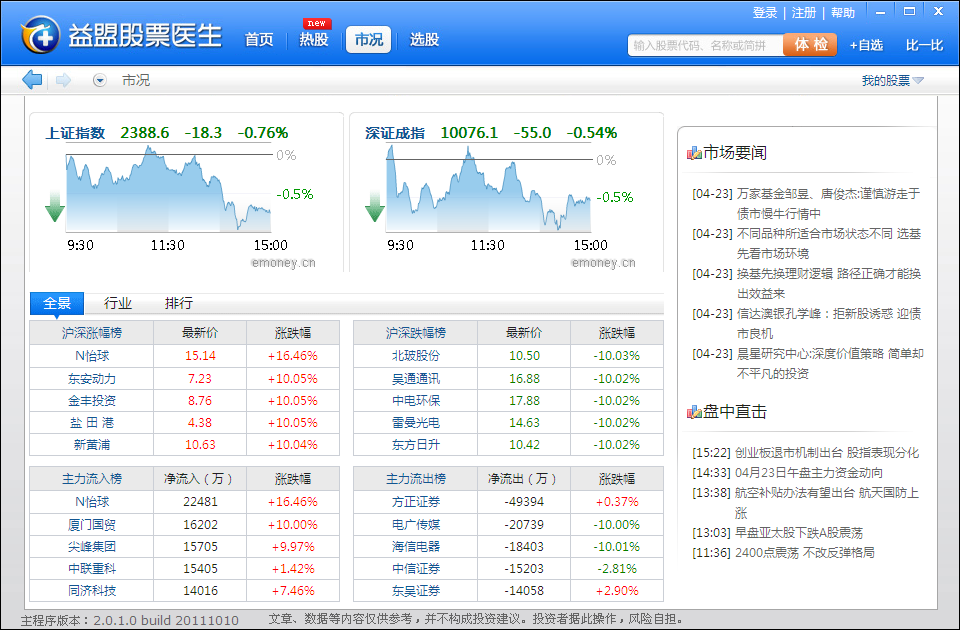The height and width of the screenshot is (630, 960).
Task: Click the green down arrow on 深证成指 chart
Action: point(375,206)
